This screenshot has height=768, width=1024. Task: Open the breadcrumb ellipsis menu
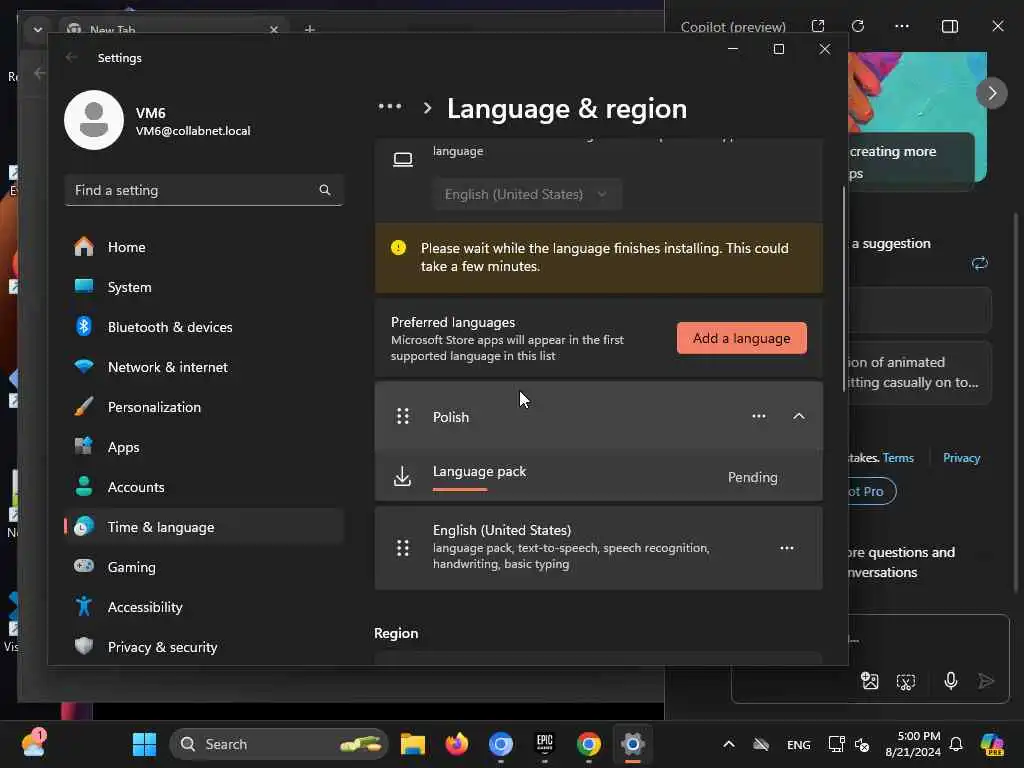tap(390, 106)
